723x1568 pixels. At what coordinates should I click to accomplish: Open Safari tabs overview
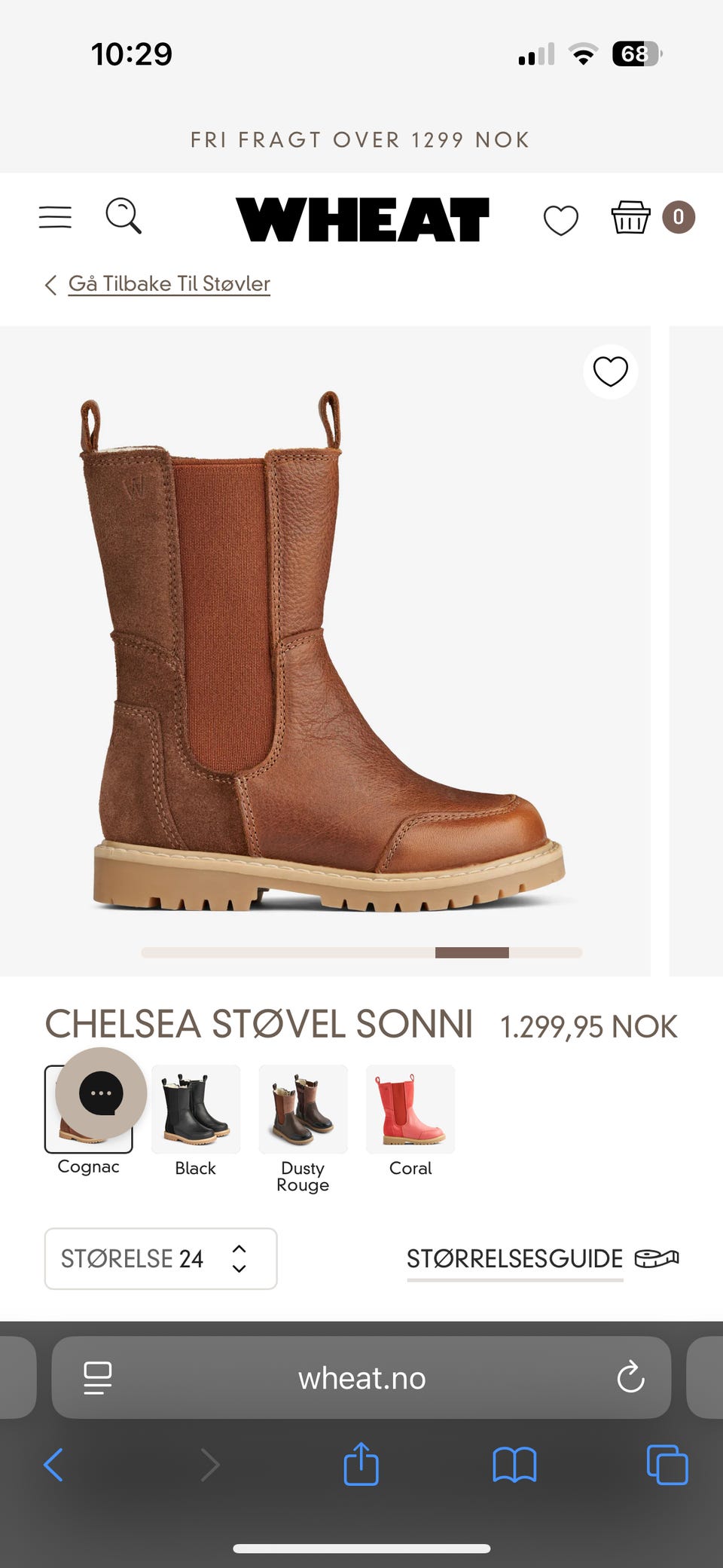[667, 1465]
